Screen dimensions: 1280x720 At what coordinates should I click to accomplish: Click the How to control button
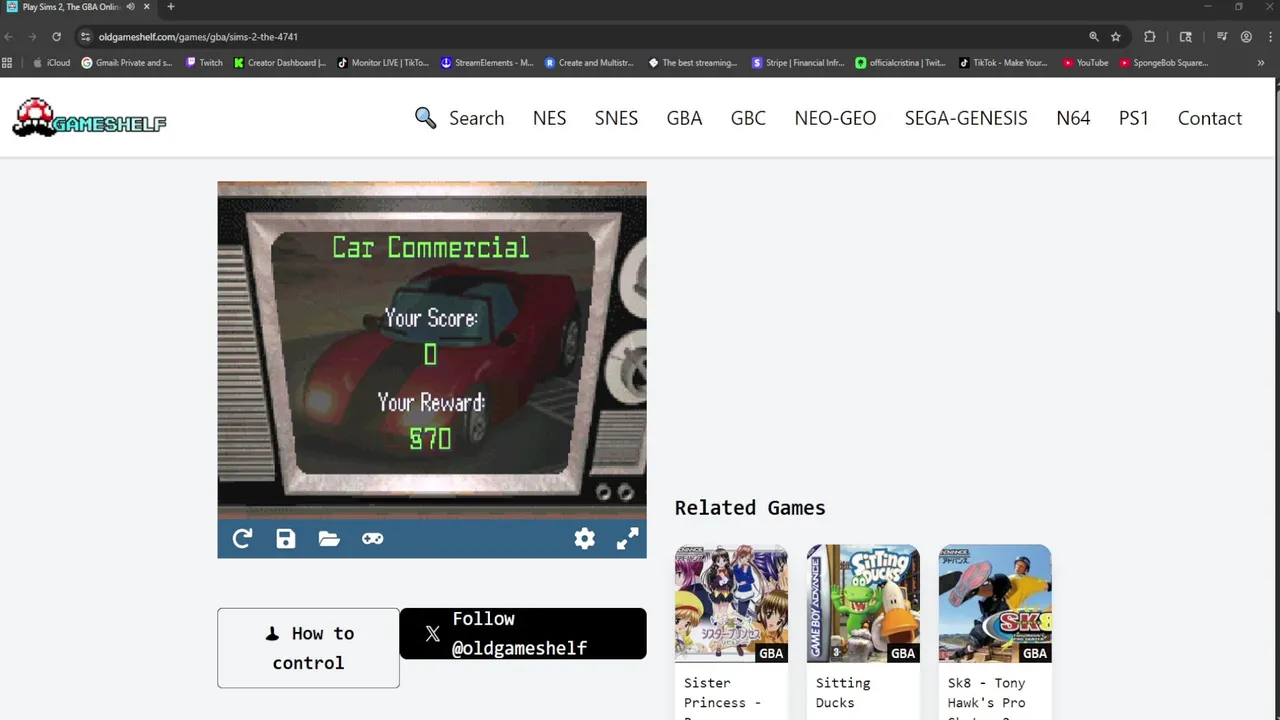[x=308, y=648]
